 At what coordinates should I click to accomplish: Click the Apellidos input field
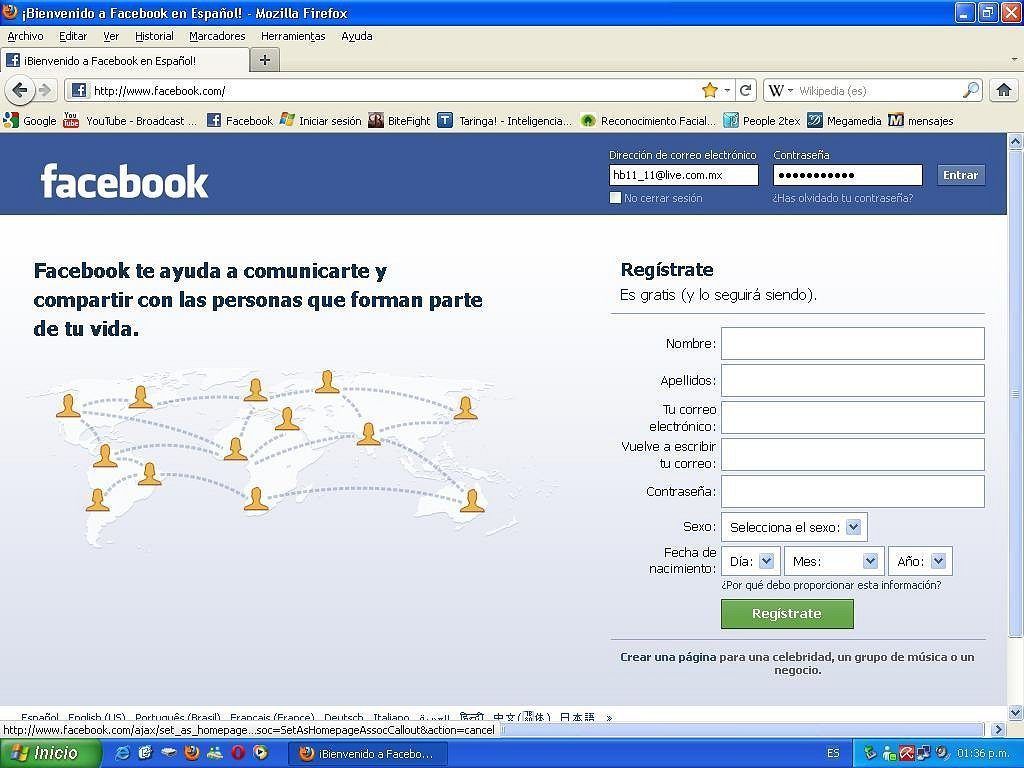[852, 380]
